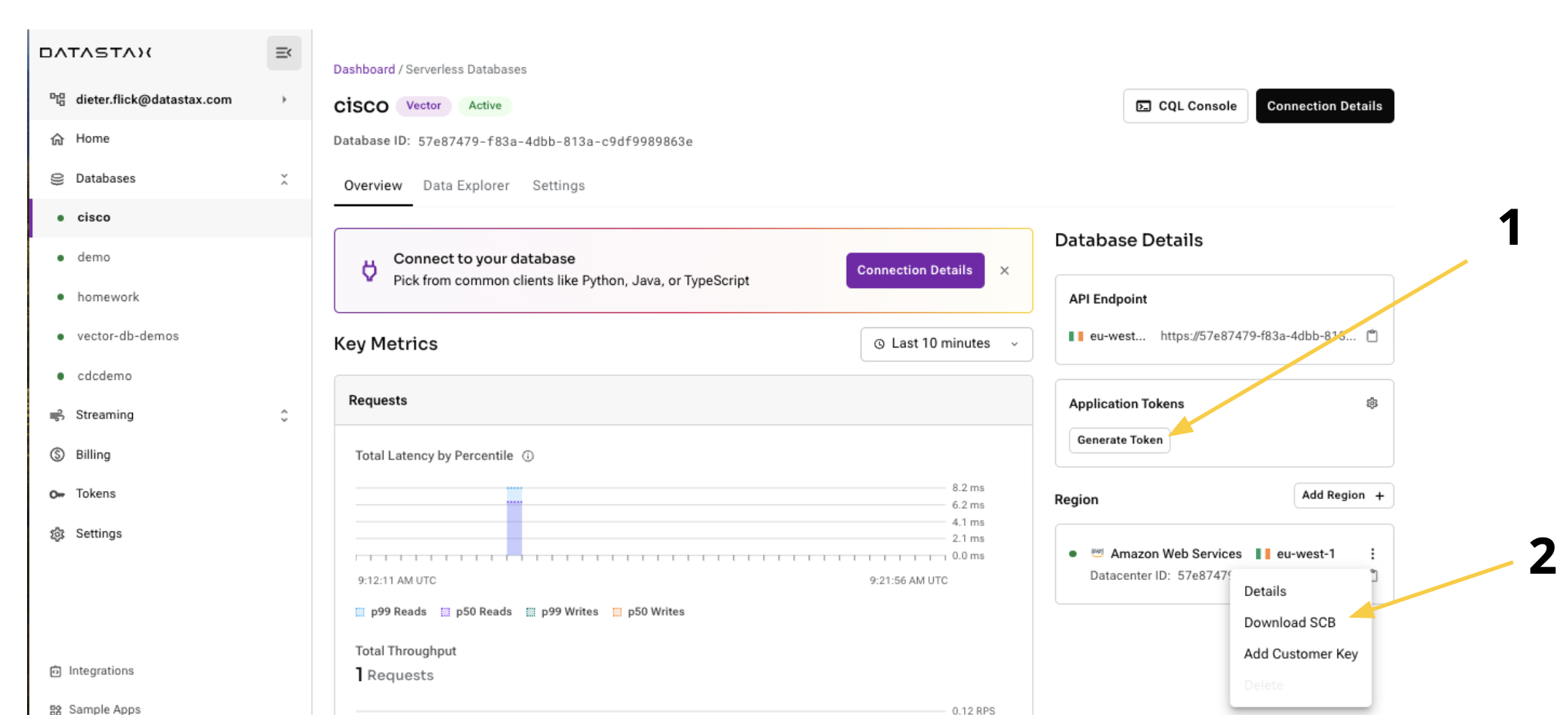Screen dimensions: 1568x715
Task: Click the latency bar in the chart
Action: click(514, 521)
